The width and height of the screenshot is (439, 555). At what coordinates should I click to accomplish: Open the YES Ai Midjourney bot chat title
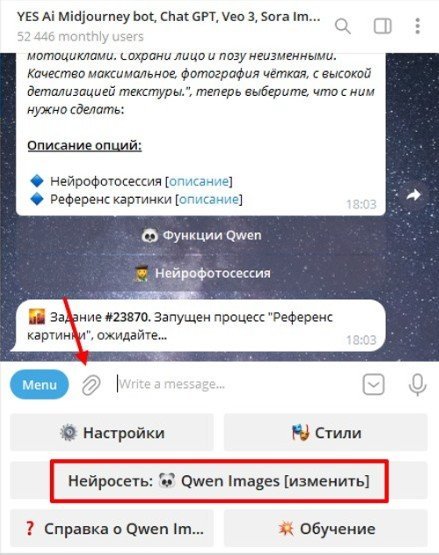coord(169,17)
